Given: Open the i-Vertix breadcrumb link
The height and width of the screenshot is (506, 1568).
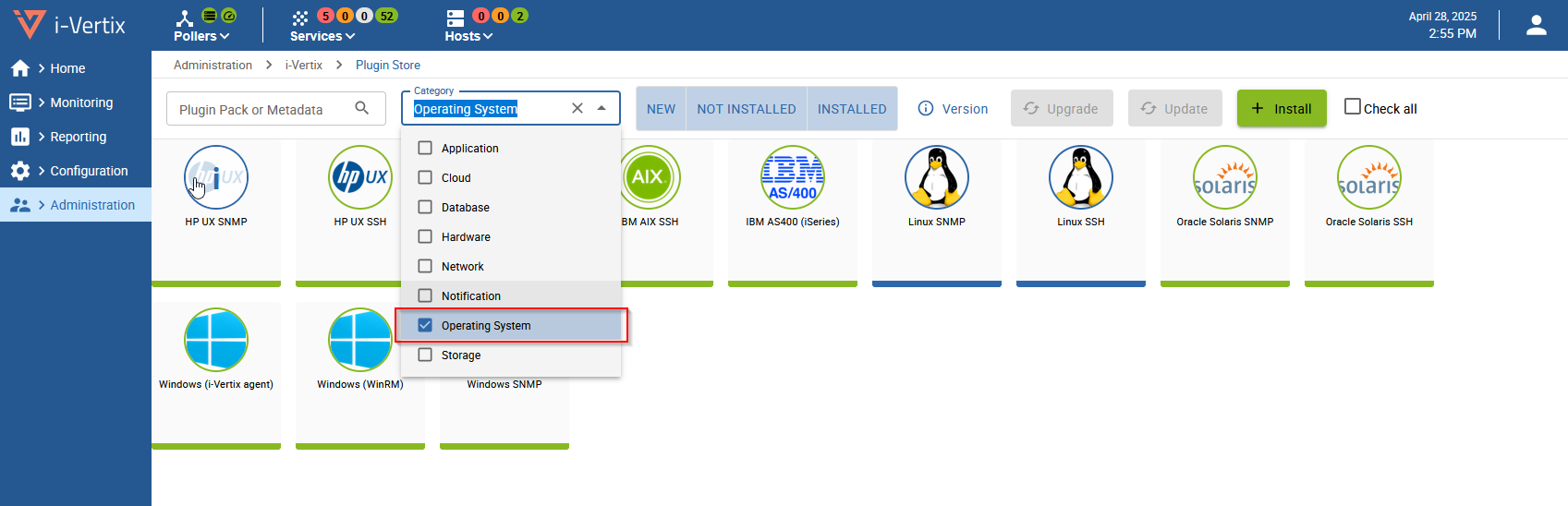Looking at the screenshot, I should [304, 65].
